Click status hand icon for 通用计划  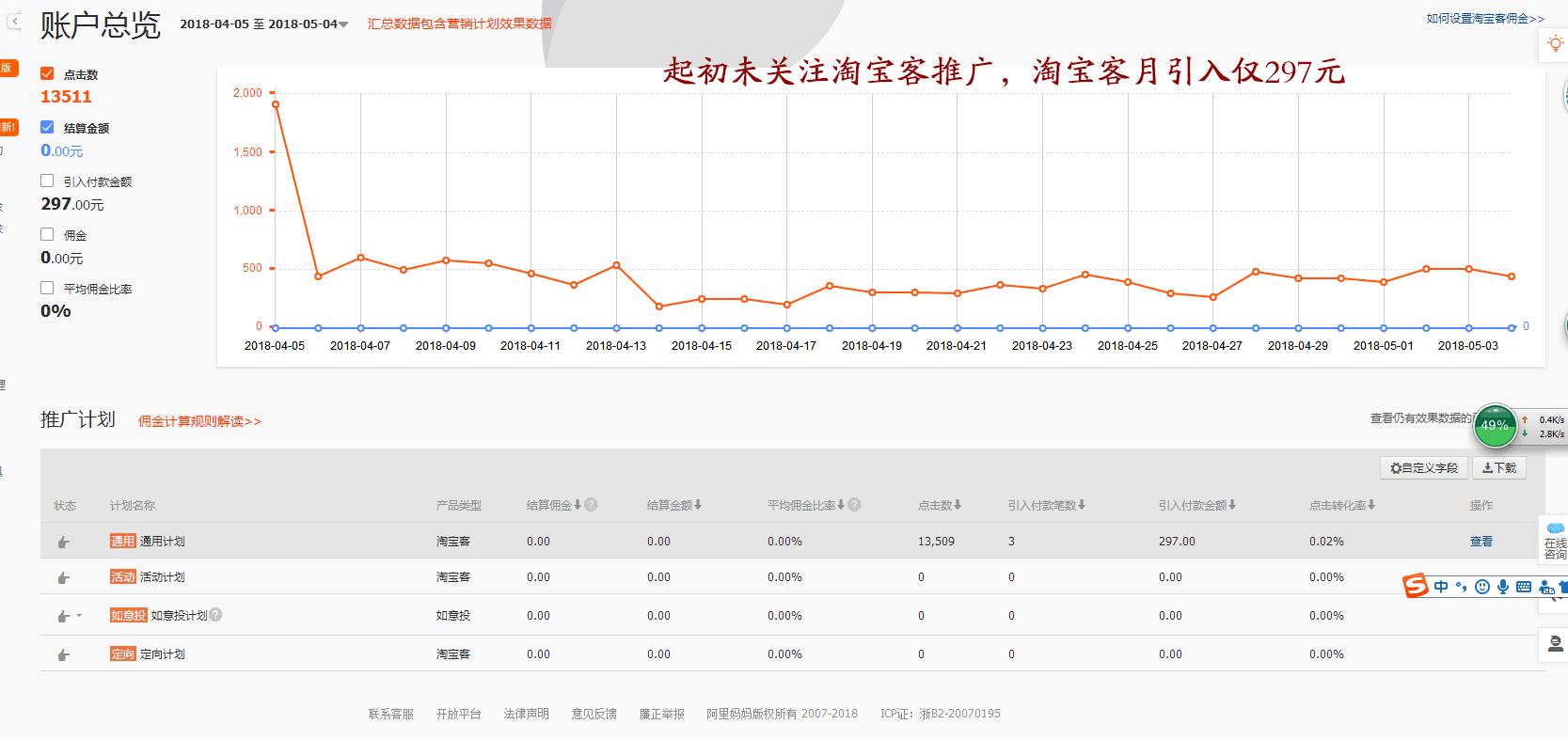click(x=64, y=542)
